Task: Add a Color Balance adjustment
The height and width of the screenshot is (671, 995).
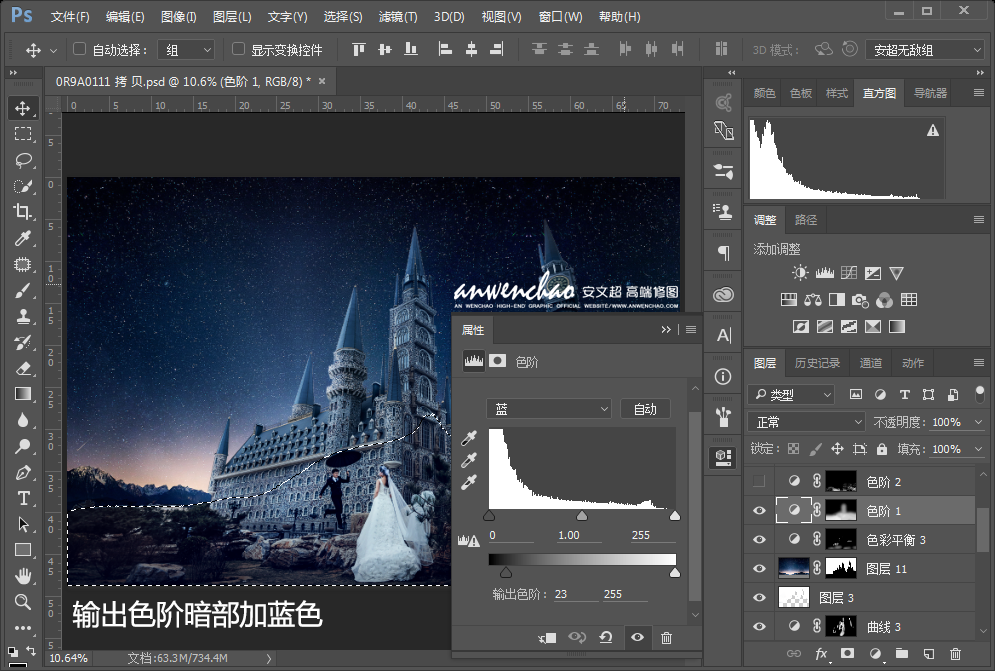Action: point(813,300)
